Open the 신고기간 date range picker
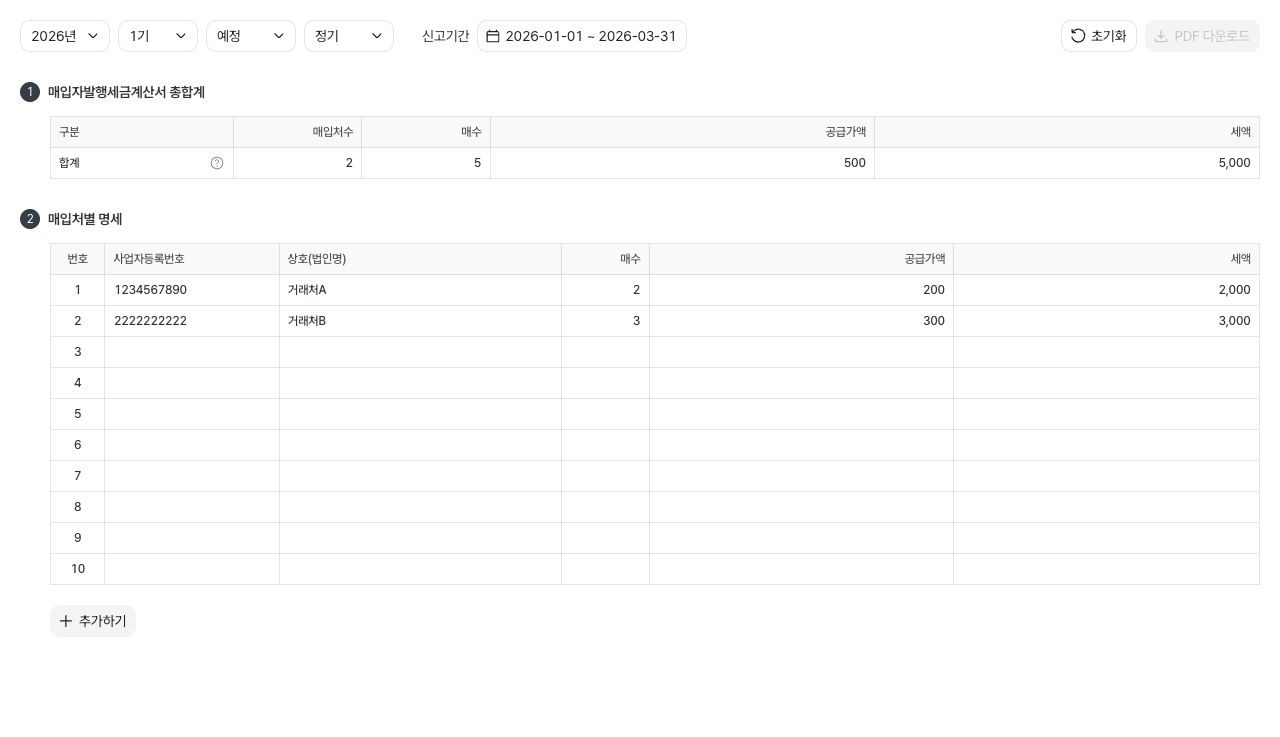Image resolution: width=1280 pixels, height=737 pixels. [x=582, y=36]
